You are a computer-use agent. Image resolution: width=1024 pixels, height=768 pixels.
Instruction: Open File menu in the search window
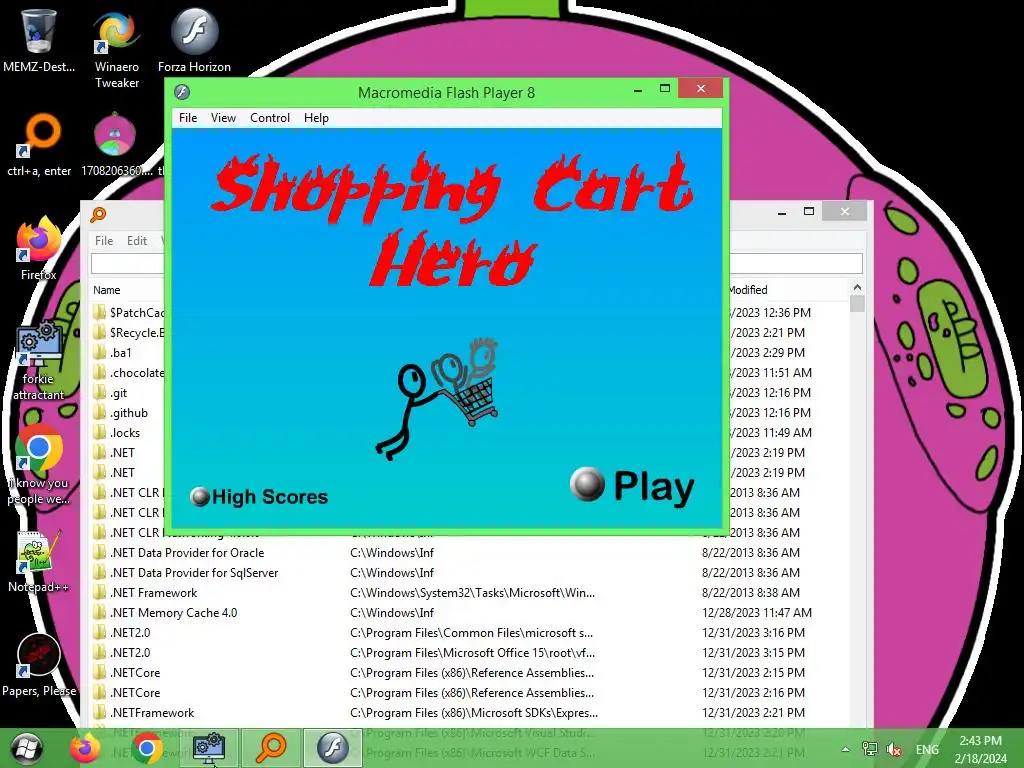(x=104, y=240)
